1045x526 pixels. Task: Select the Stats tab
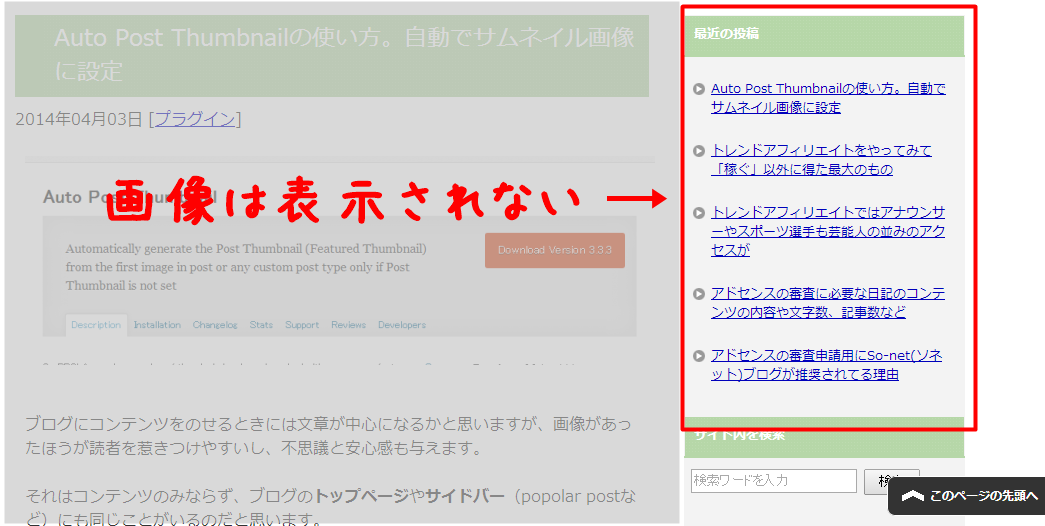(261, 325)
